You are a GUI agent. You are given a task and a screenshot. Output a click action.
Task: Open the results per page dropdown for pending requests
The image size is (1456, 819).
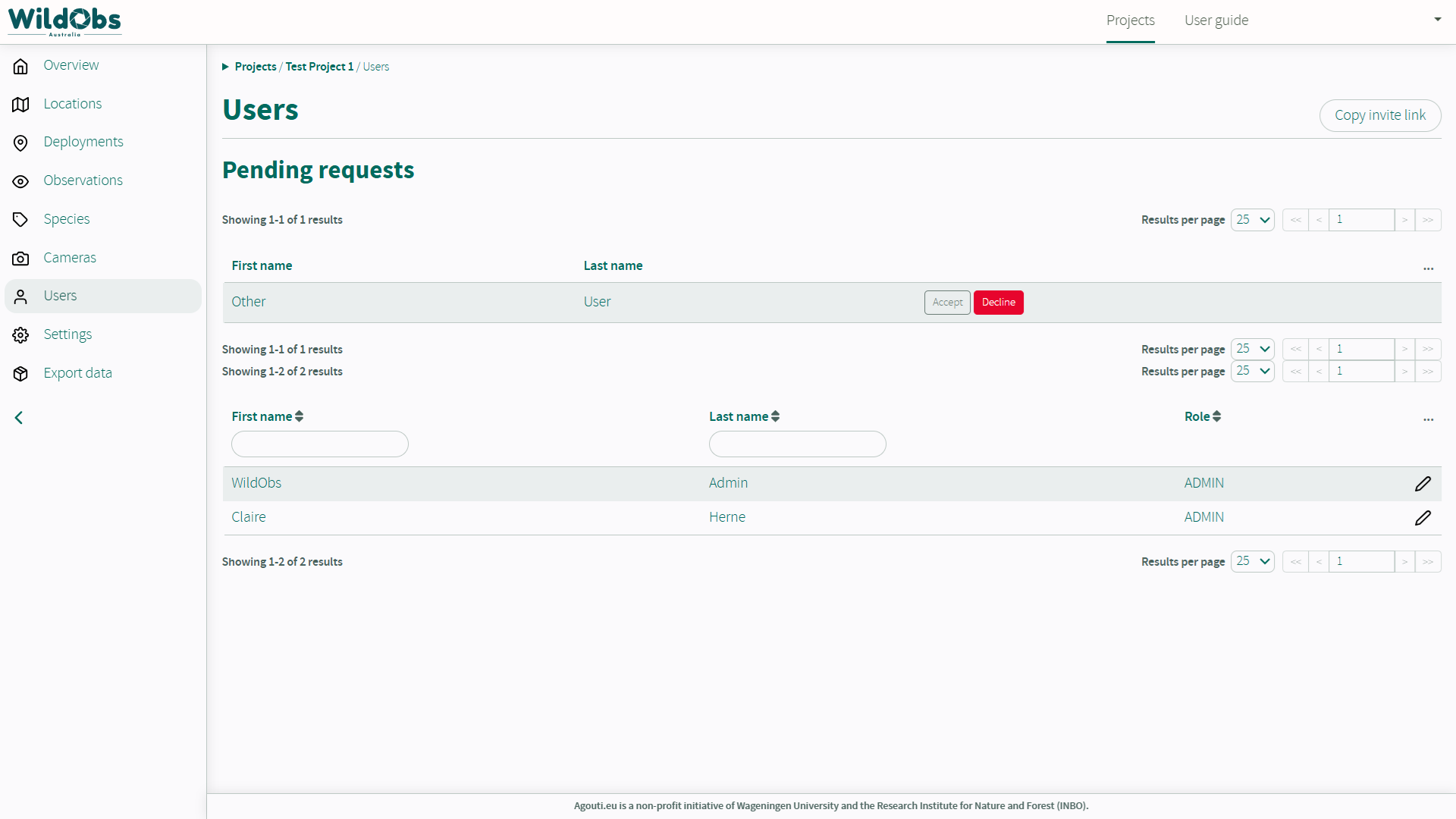(1252, 219)
